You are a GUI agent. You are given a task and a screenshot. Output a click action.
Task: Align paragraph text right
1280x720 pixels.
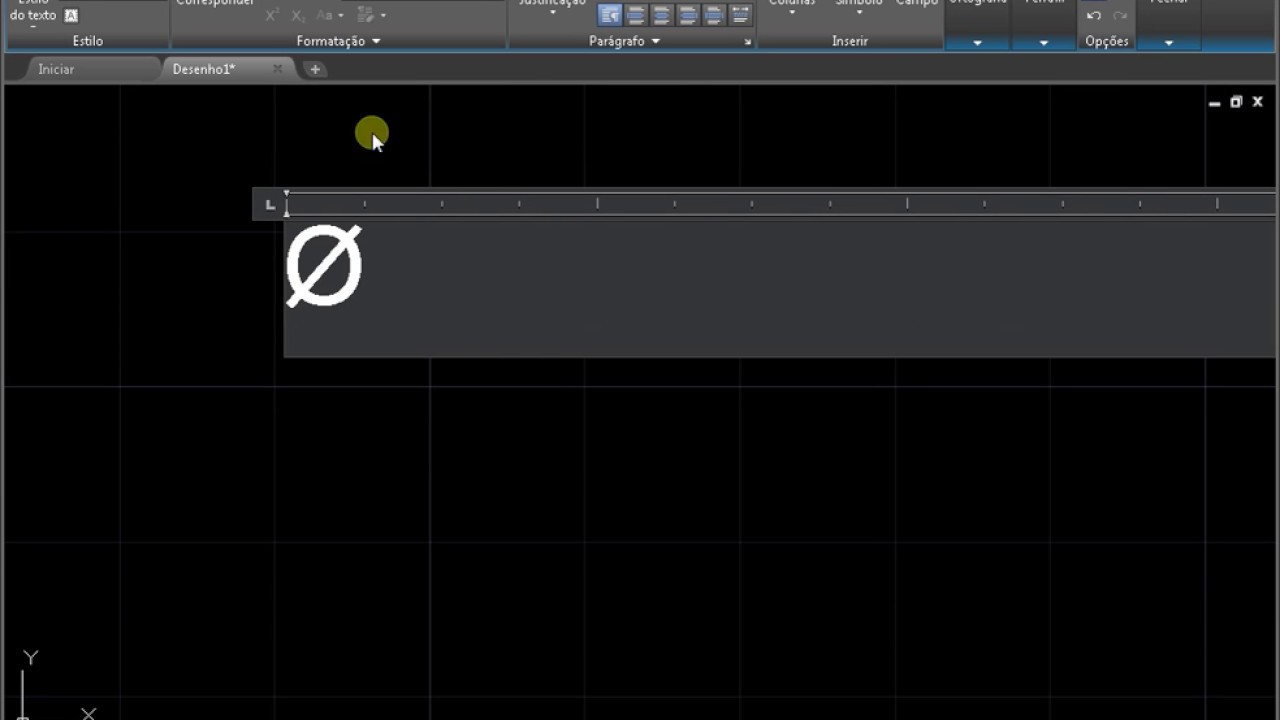688,15
